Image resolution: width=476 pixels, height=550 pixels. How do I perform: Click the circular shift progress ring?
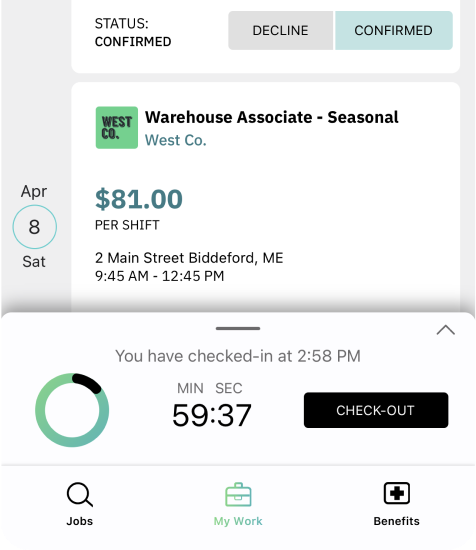coord(72,410)
